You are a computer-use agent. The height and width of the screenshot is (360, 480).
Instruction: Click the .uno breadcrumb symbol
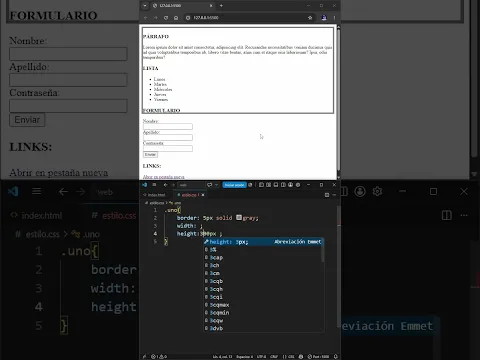pos(175,203)
